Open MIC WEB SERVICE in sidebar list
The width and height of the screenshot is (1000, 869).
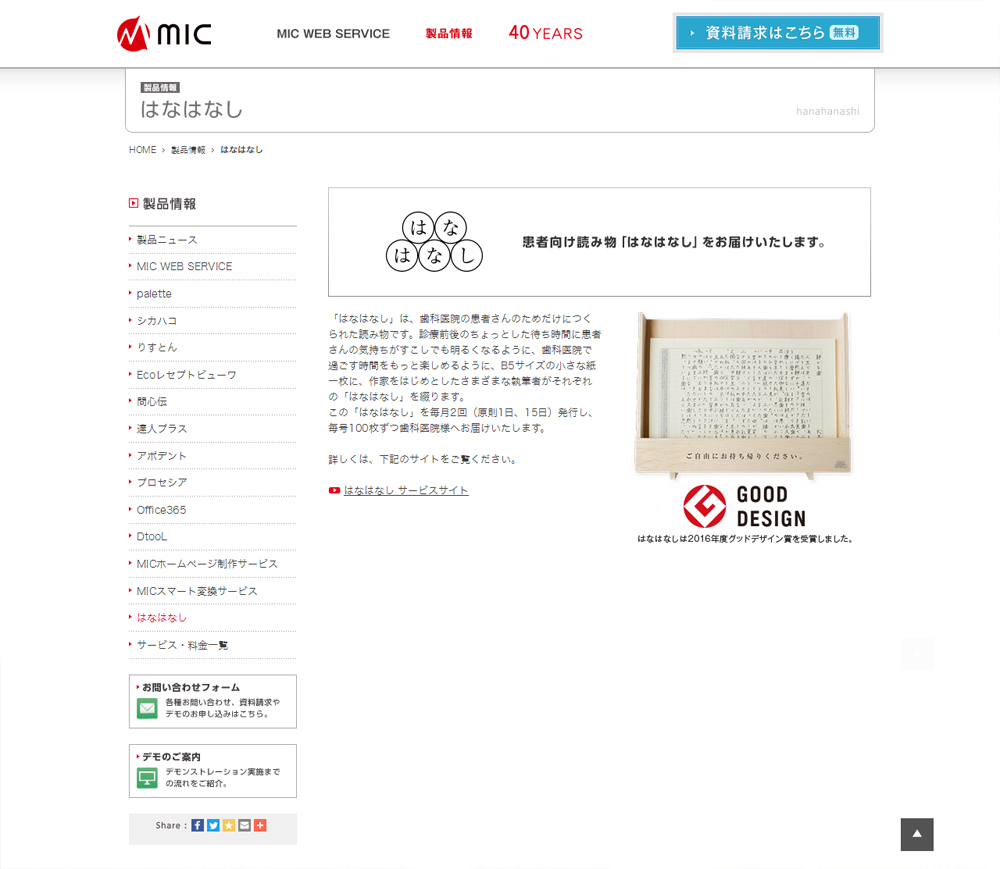pos(184,267)
